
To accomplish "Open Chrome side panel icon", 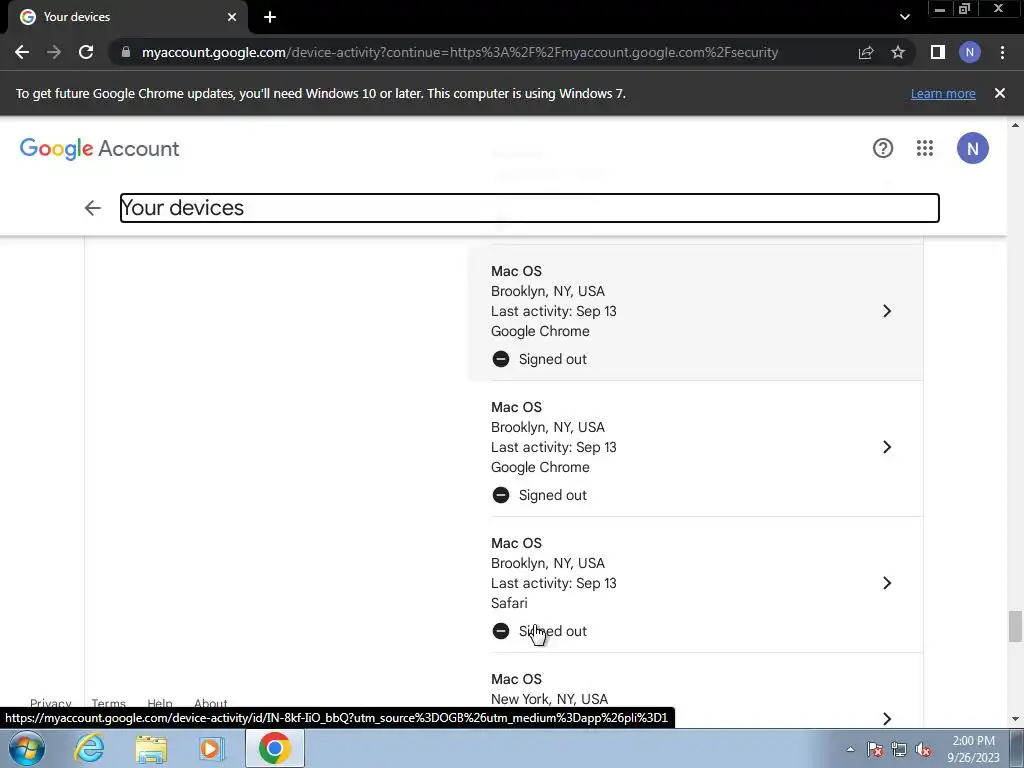I will [x=938, y=52].
